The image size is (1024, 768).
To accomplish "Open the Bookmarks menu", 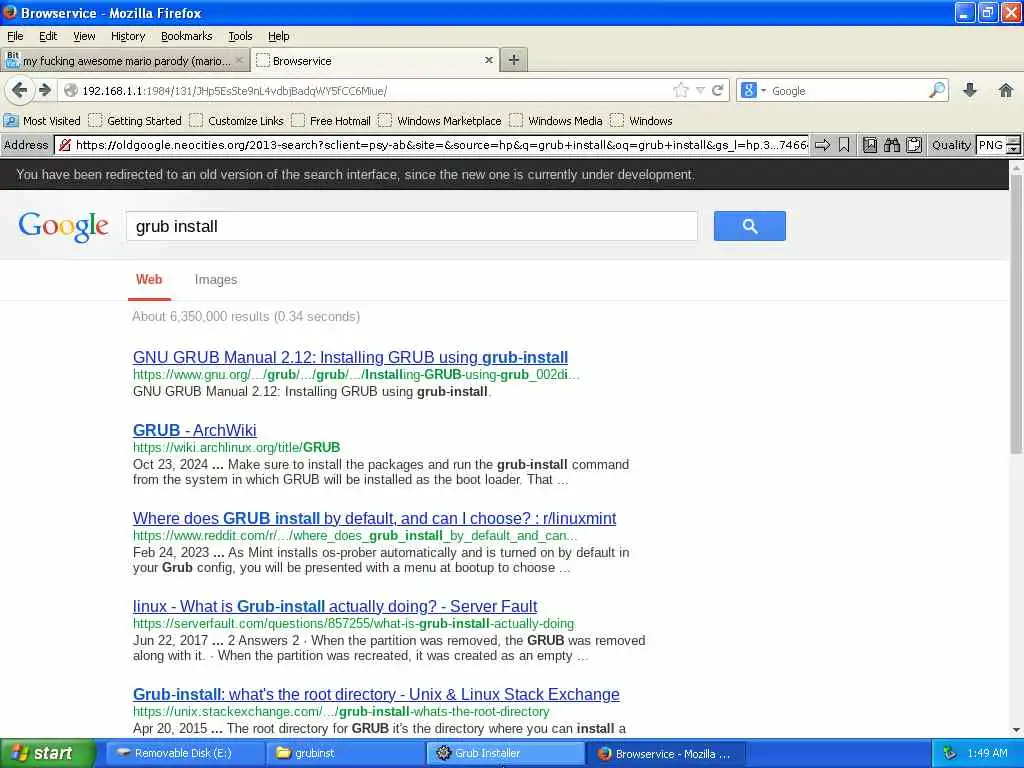I will click(x=187, y=36).
